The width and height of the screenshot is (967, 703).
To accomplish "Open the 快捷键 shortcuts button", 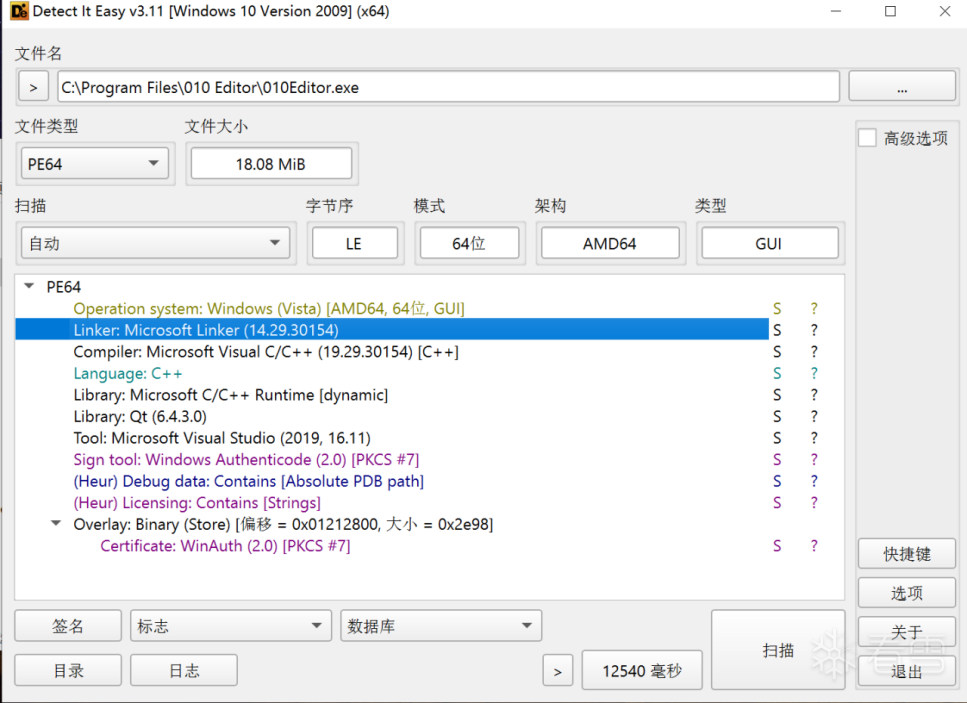I will click(x=907, y=554).
